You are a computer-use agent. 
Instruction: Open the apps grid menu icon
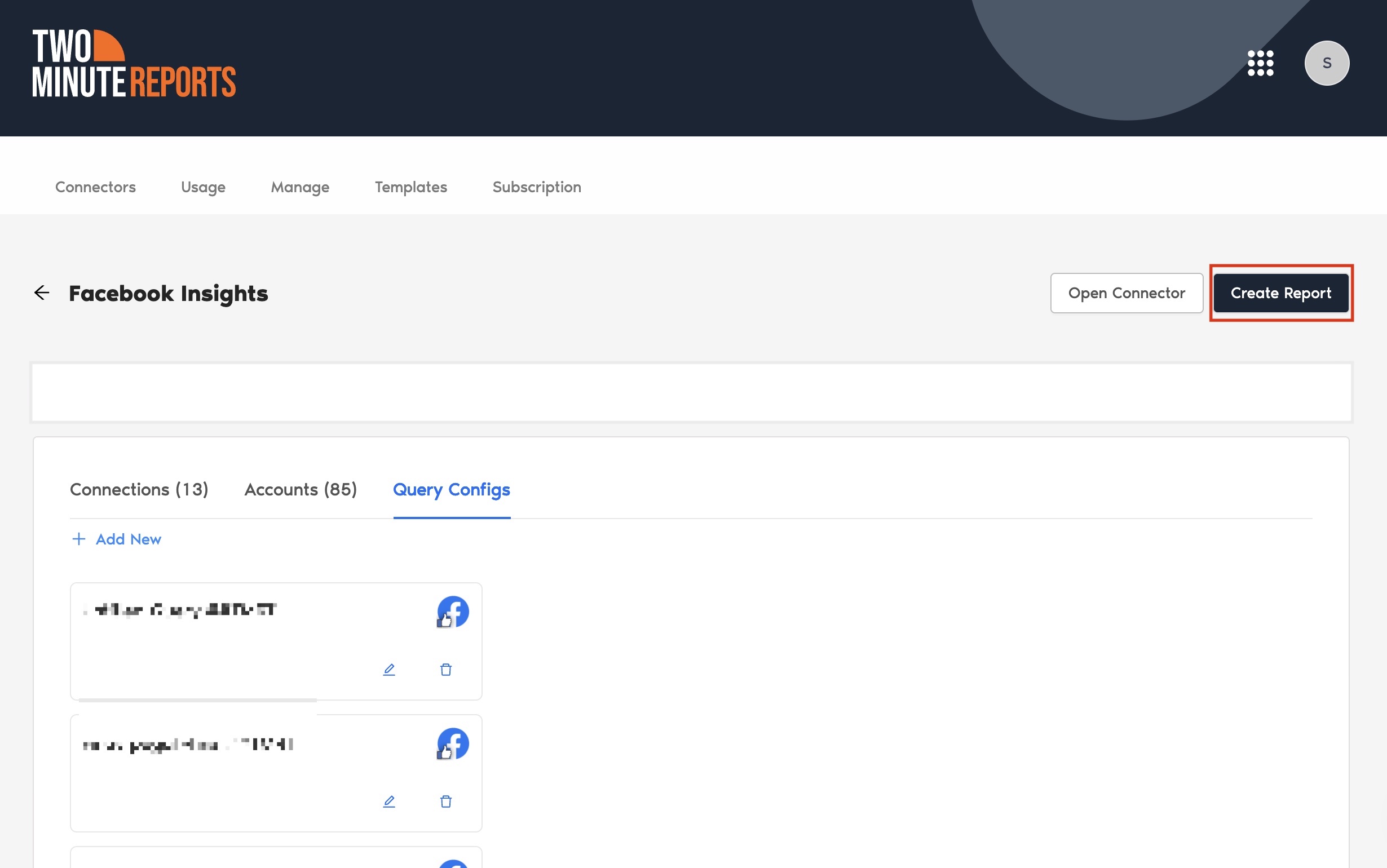coord(1260,63)
